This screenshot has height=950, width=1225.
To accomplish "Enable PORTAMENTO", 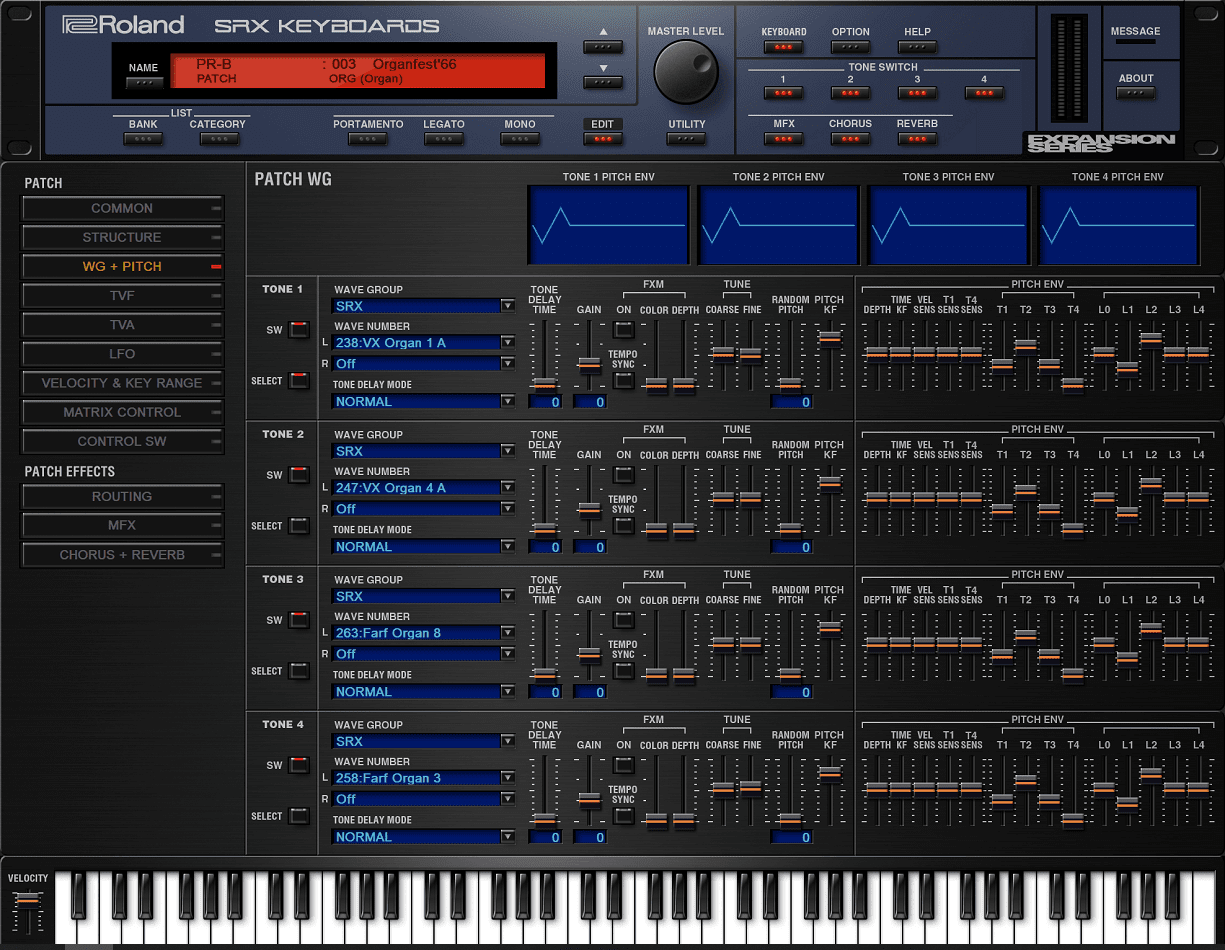I will (x=368, y=139).
